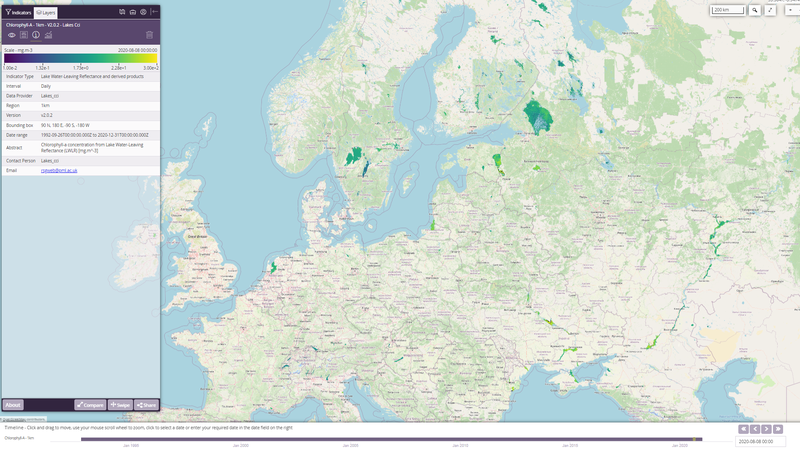
Task: Switch to the Indicators tab
Action: (x=17, y=12)
